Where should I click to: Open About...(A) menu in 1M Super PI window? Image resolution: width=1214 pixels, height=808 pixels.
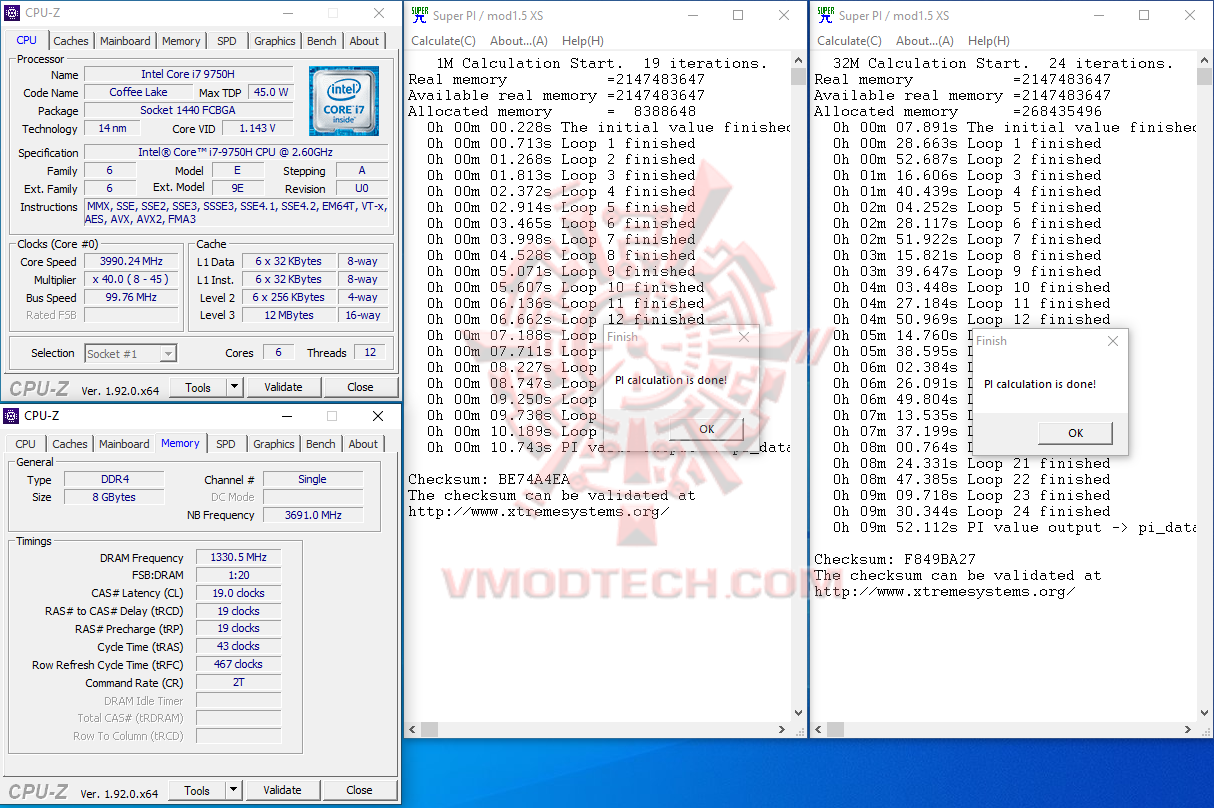click(x=519, y=41)
